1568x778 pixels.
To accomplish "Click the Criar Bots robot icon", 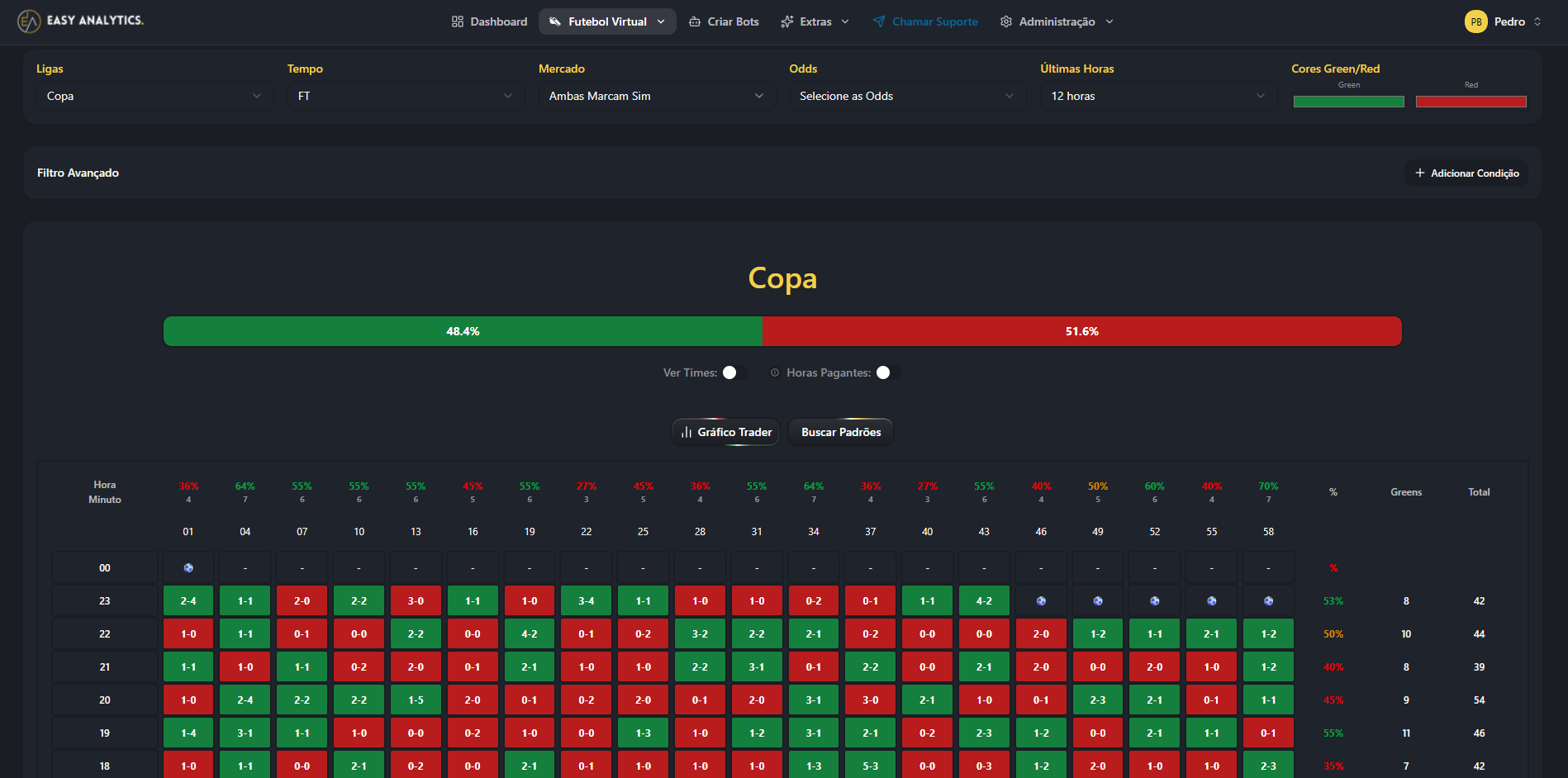I will click(695, 21).
